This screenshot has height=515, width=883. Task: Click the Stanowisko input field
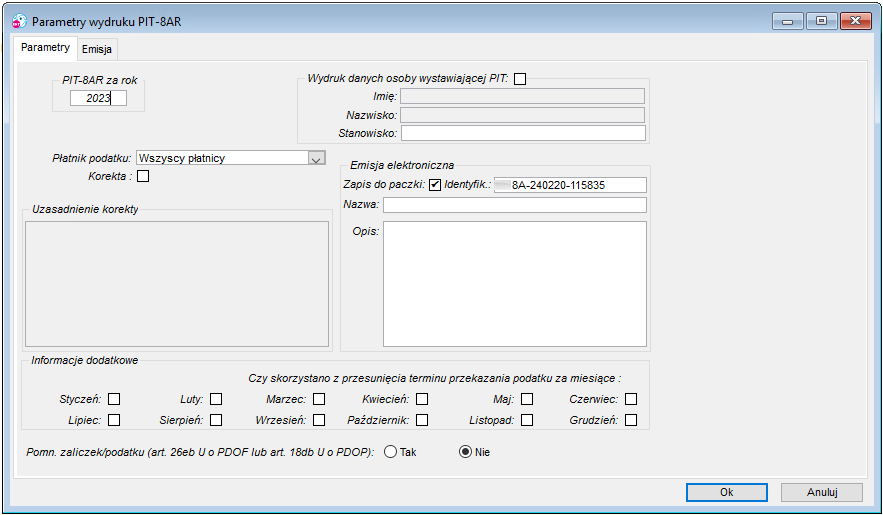click(x=523, y=133)
